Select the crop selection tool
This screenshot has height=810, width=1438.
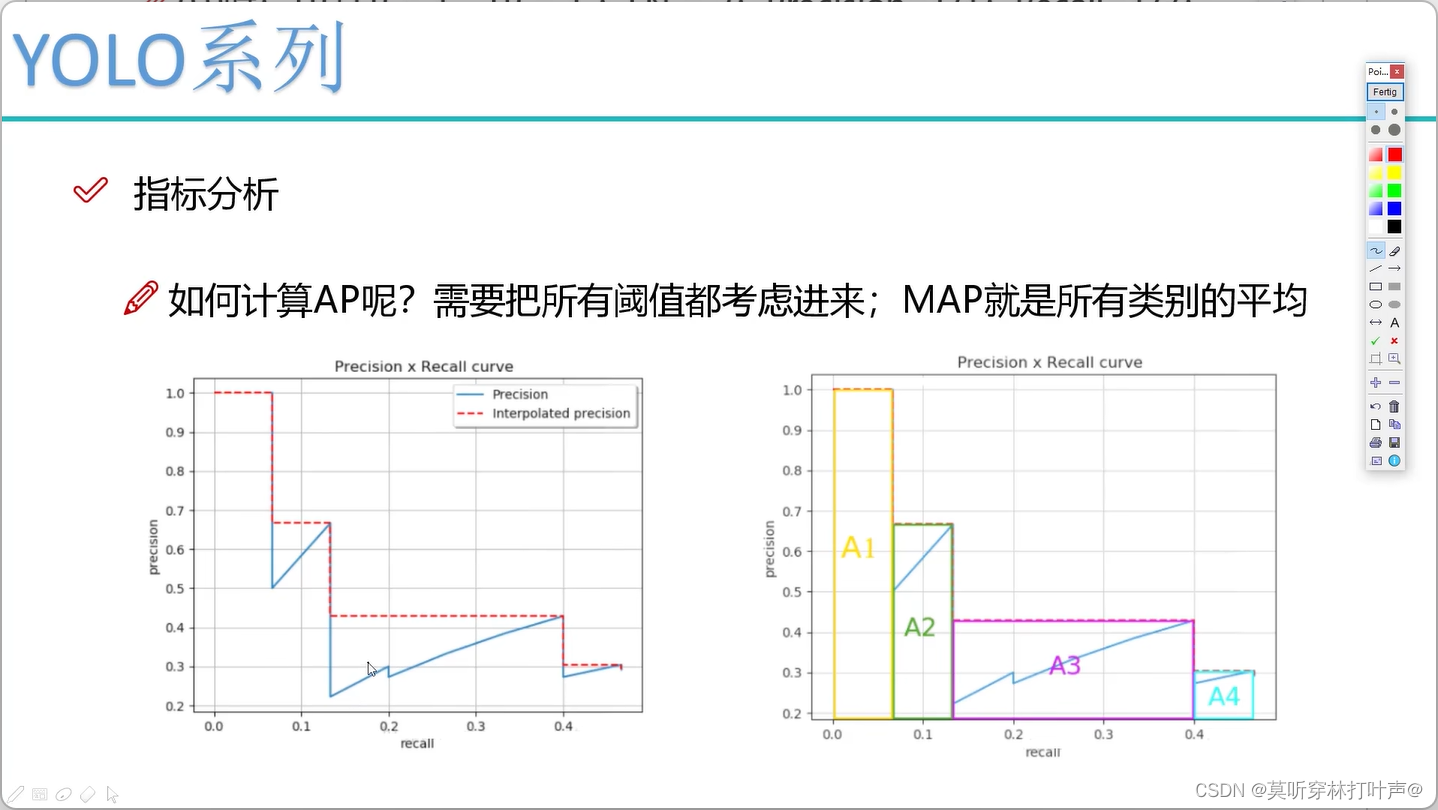tap(1376, 357)
